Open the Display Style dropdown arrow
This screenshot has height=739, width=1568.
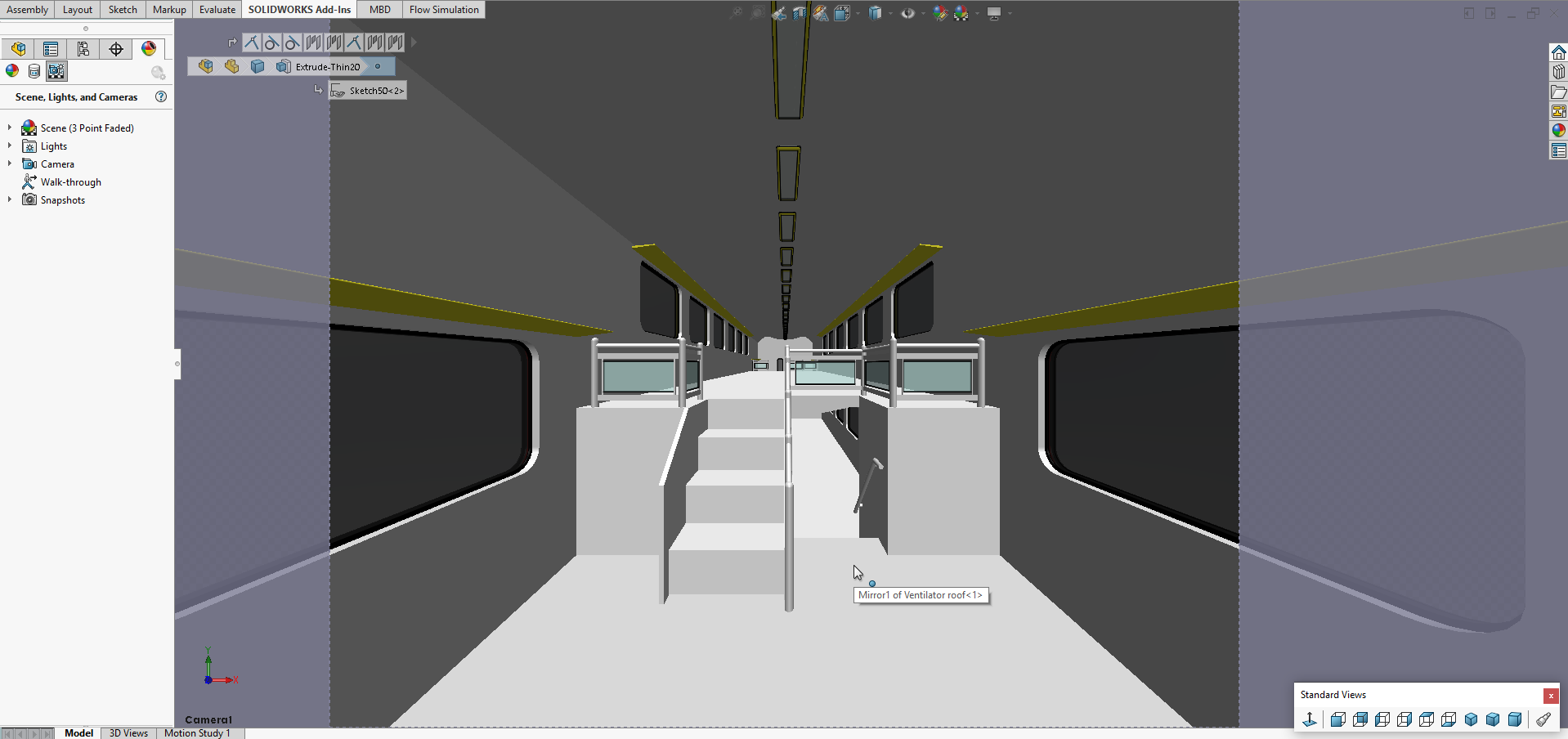coord(890,13)
